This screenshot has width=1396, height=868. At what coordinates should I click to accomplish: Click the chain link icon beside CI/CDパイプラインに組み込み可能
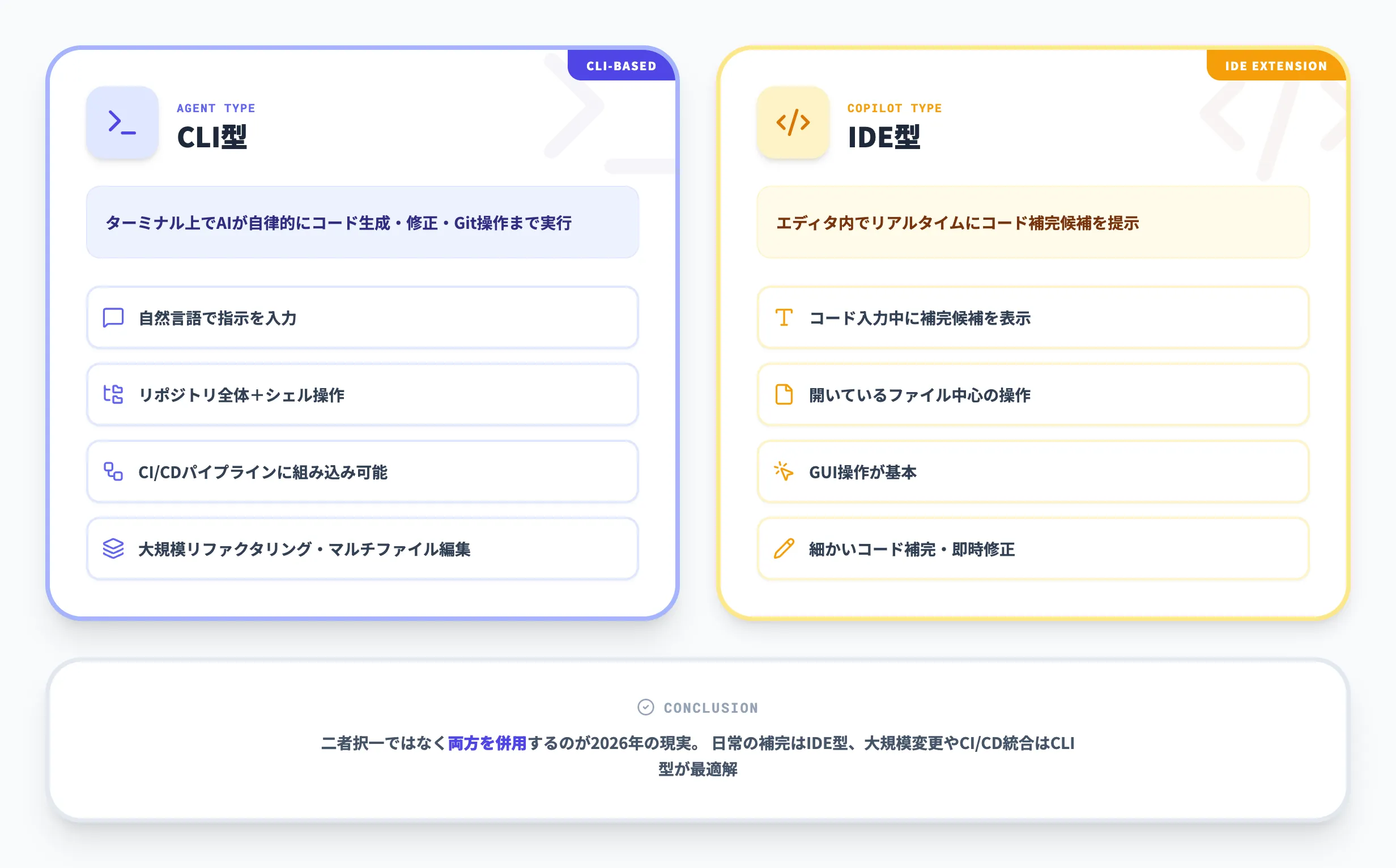113,473
